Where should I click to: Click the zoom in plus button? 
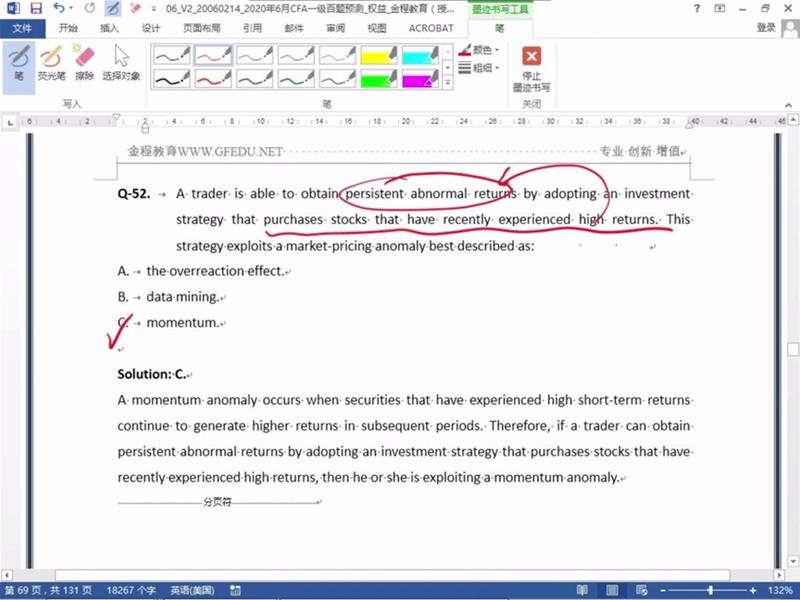coord(753,590)
